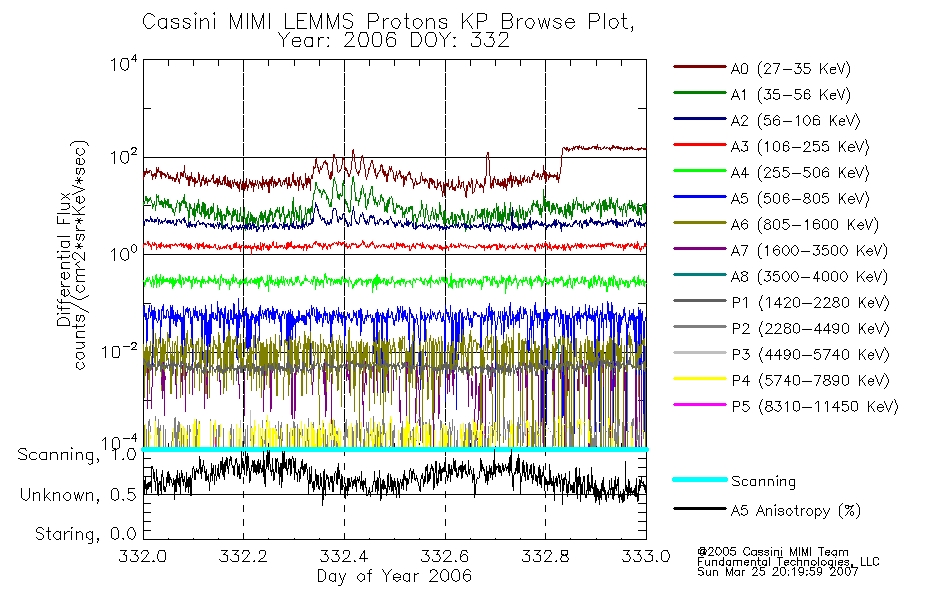
Task: Click the P5 (8310-11450 KeV) legend label
Action: [815, 407]
